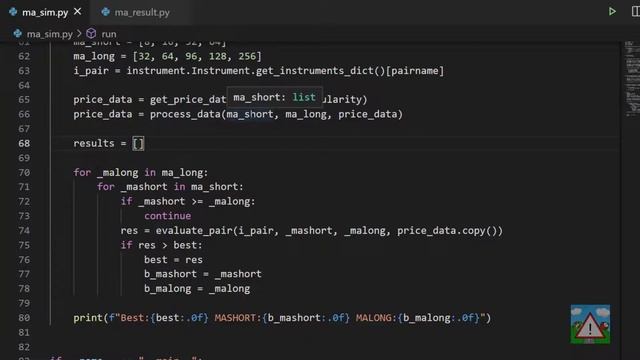Open ma_sim.py breadcrumb item
The height and width of the screenshot is (360, 640).
pos(49,34)
